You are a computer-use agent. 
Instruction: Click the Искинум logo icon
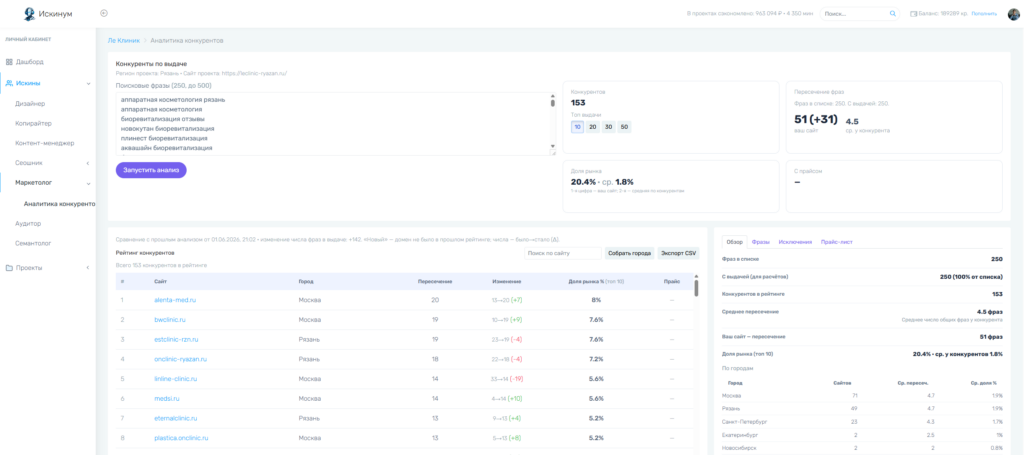point(29,14)
